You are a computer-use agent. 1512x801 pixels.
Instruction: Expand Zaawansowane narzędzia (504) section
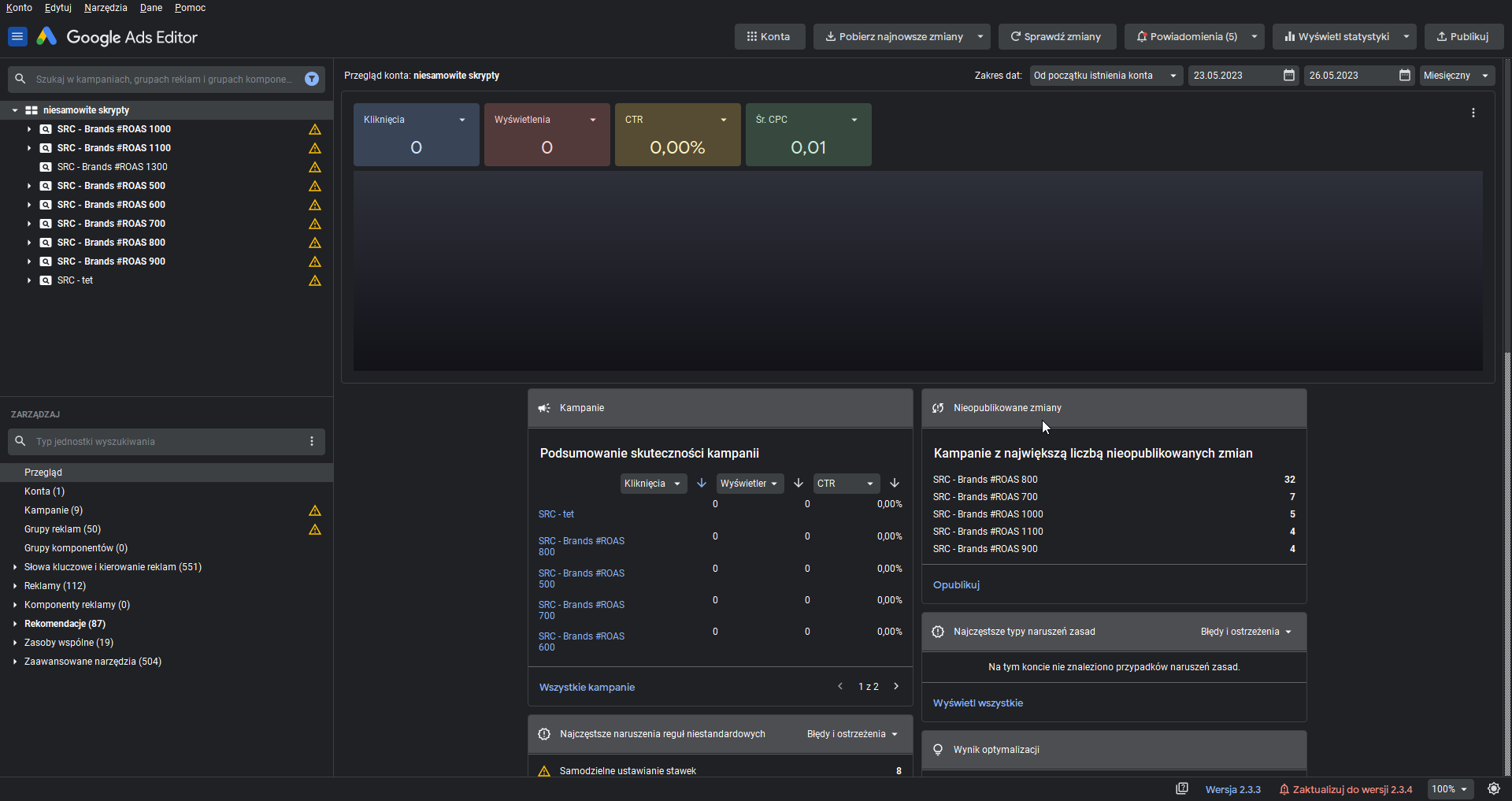coord(15,662)
